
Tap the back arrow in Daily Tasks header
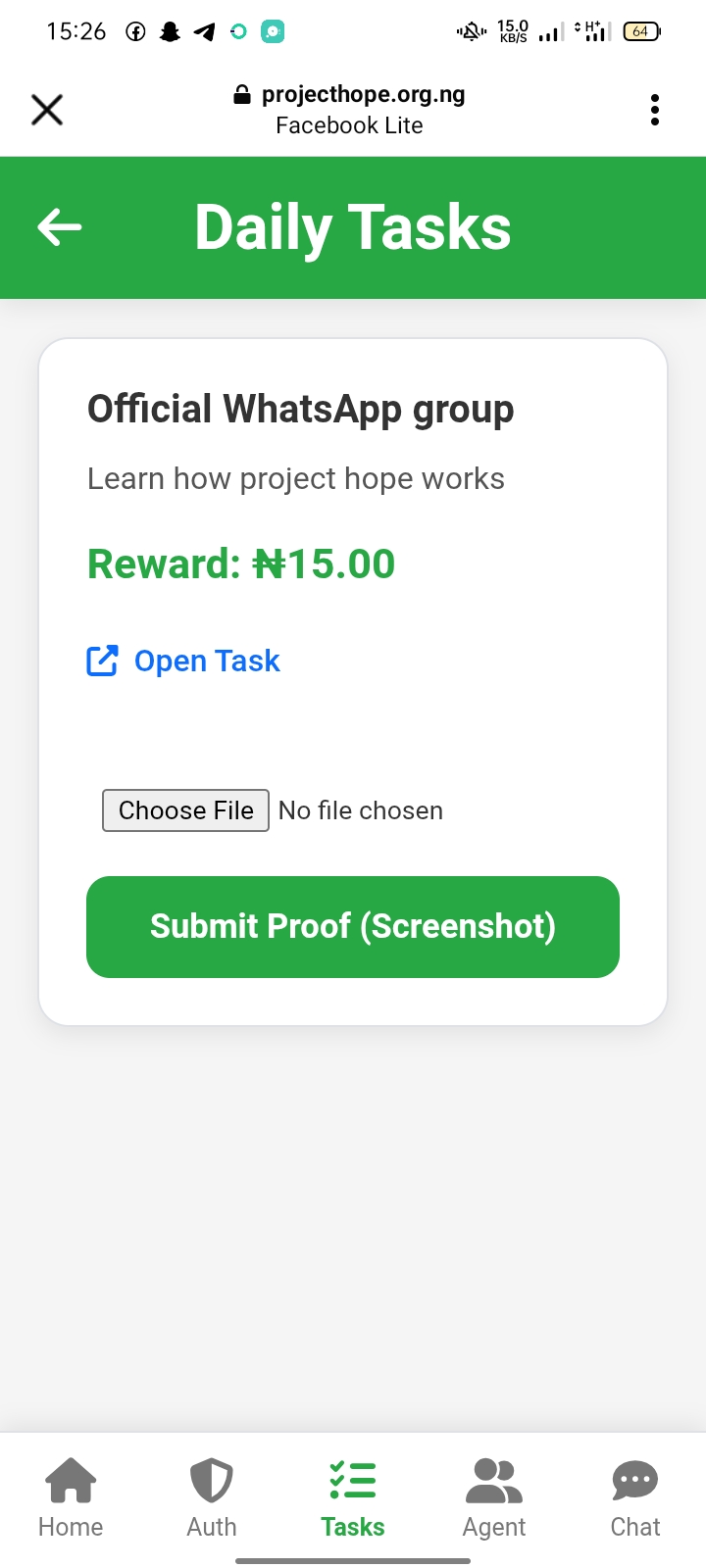(60, 227)
